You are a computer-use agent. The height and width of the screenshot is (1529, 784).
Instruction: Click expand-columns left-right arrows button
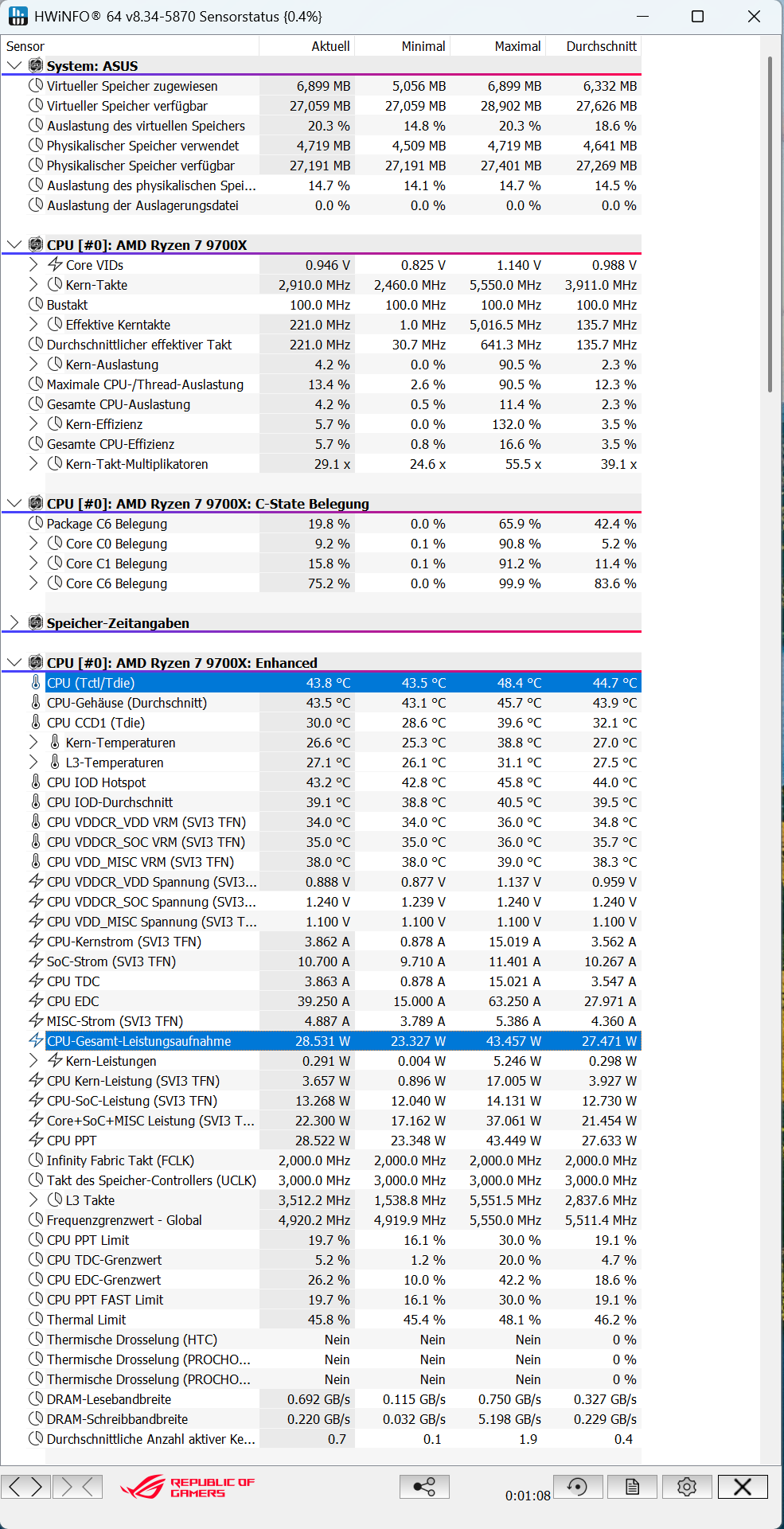coord(26,1486)
